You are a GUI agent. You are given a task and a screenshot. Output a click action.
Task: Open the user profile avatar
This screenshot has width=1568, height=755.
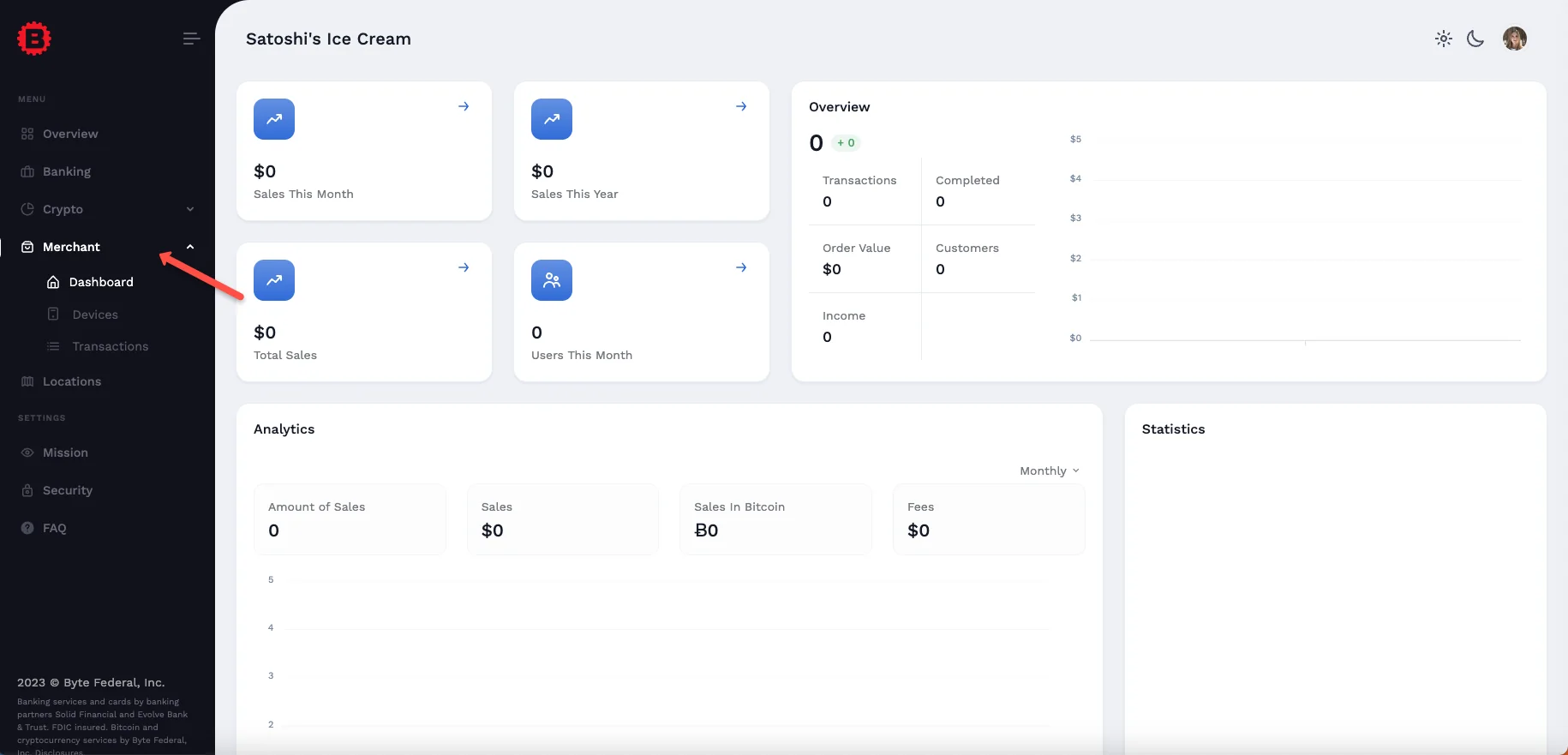pos(1515,39)
